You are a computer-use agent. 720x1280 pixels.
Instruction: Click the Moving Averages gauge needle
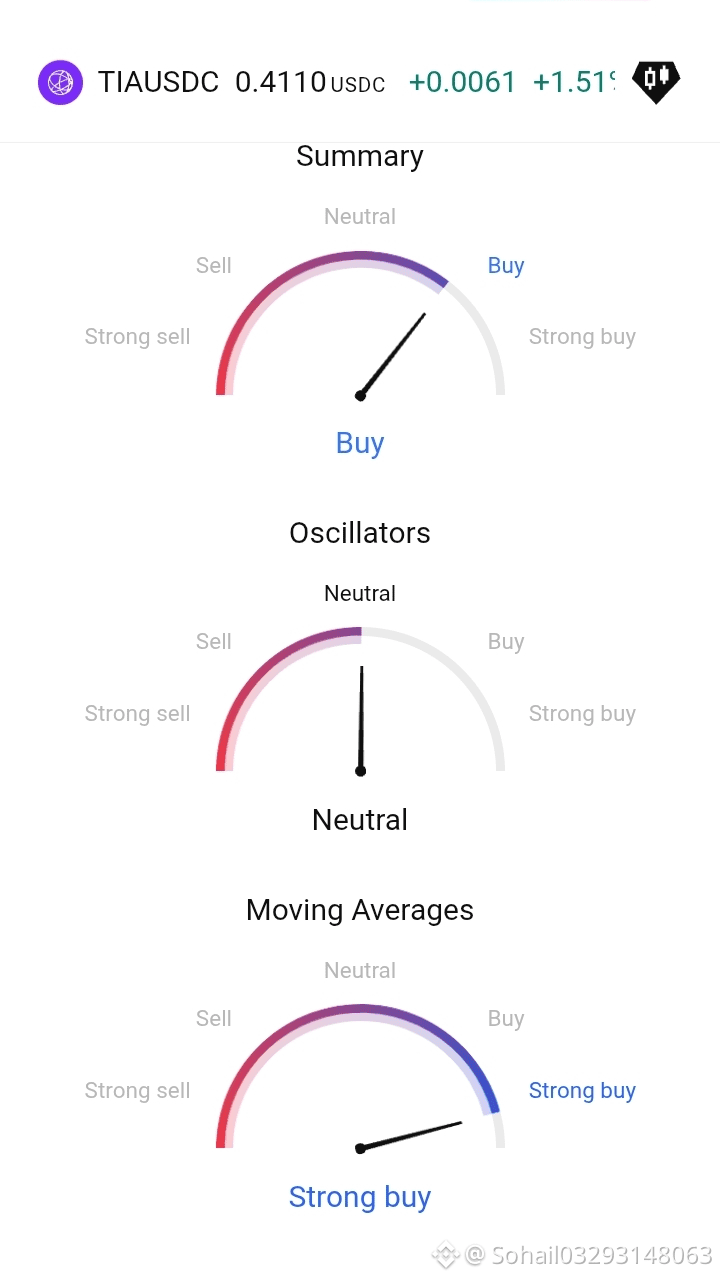(x=410, y=1136)
